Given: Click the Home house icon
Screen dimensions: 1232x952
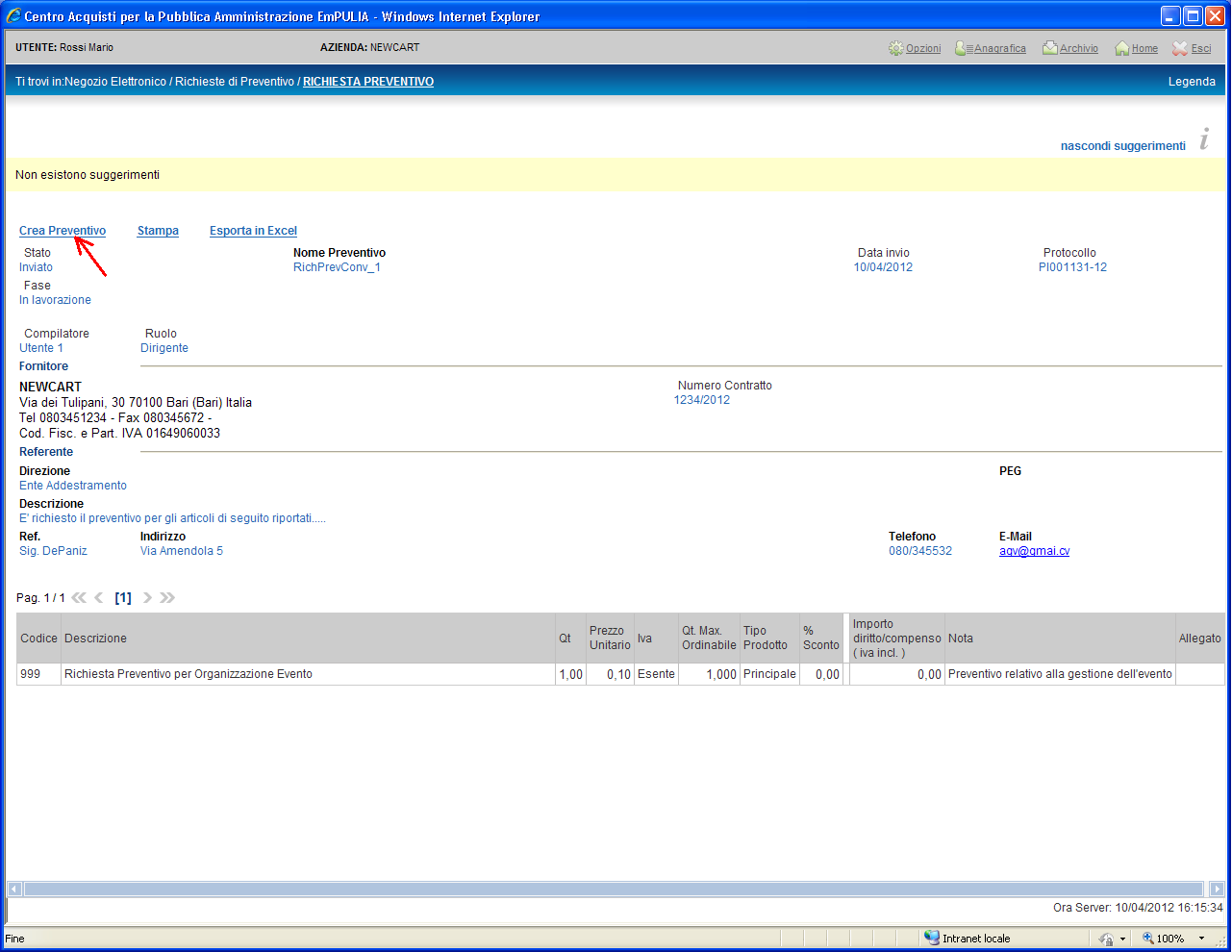Looking at the screenshot, I should coord(1122,48).
